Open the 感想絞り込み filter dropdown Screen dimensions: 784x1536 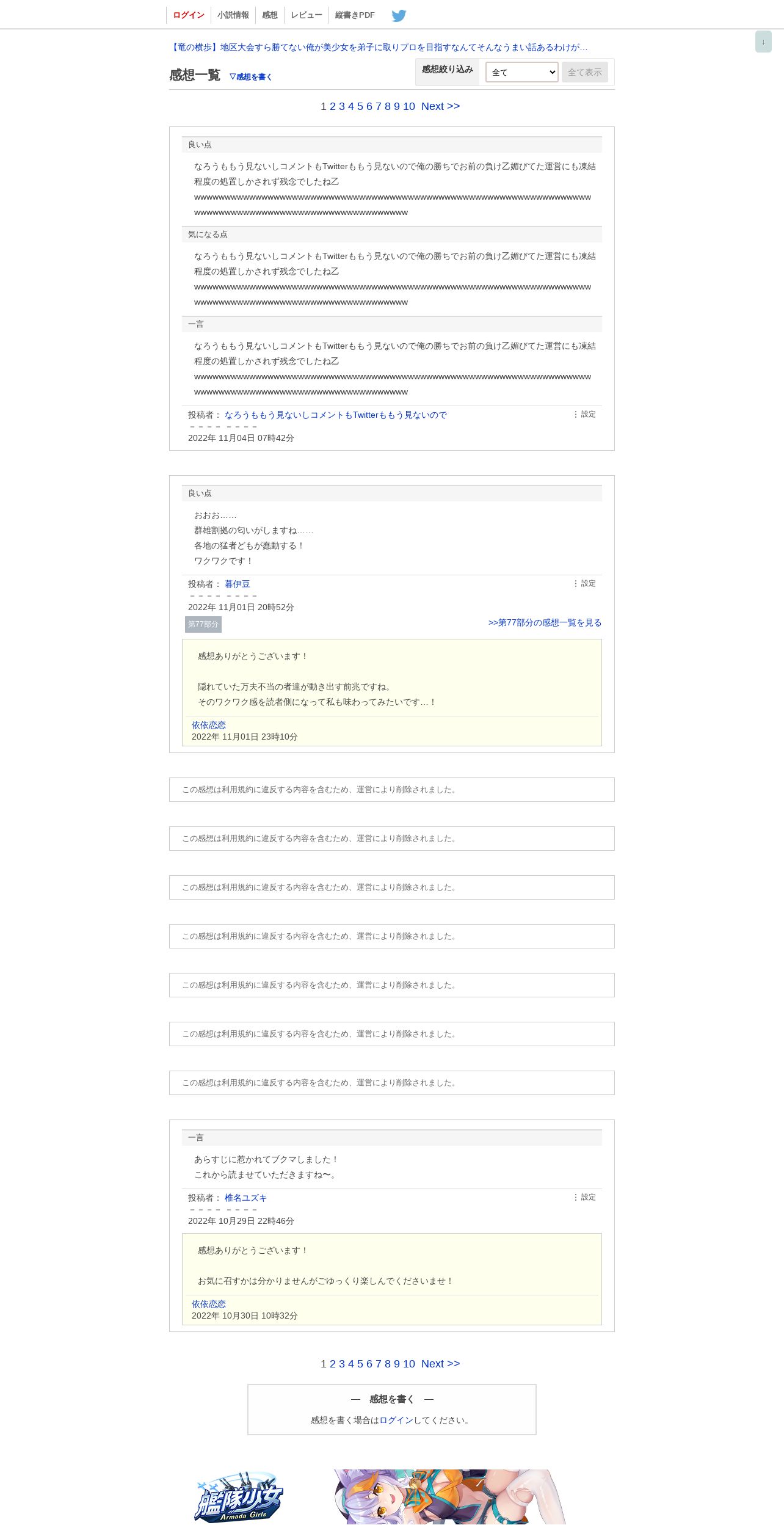521,72
